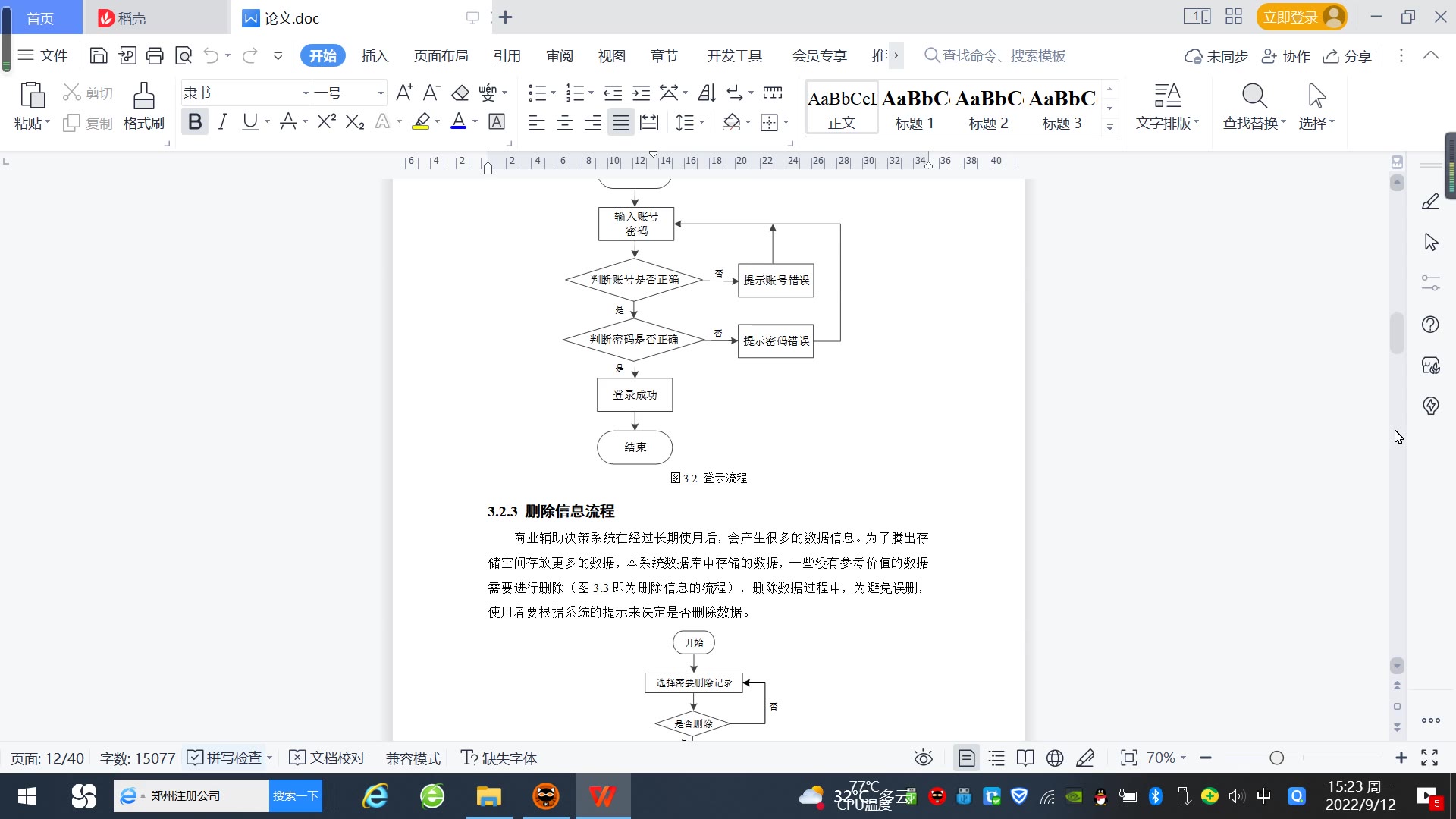
Task: Apply superscript formatting
Action: (326, 121)
